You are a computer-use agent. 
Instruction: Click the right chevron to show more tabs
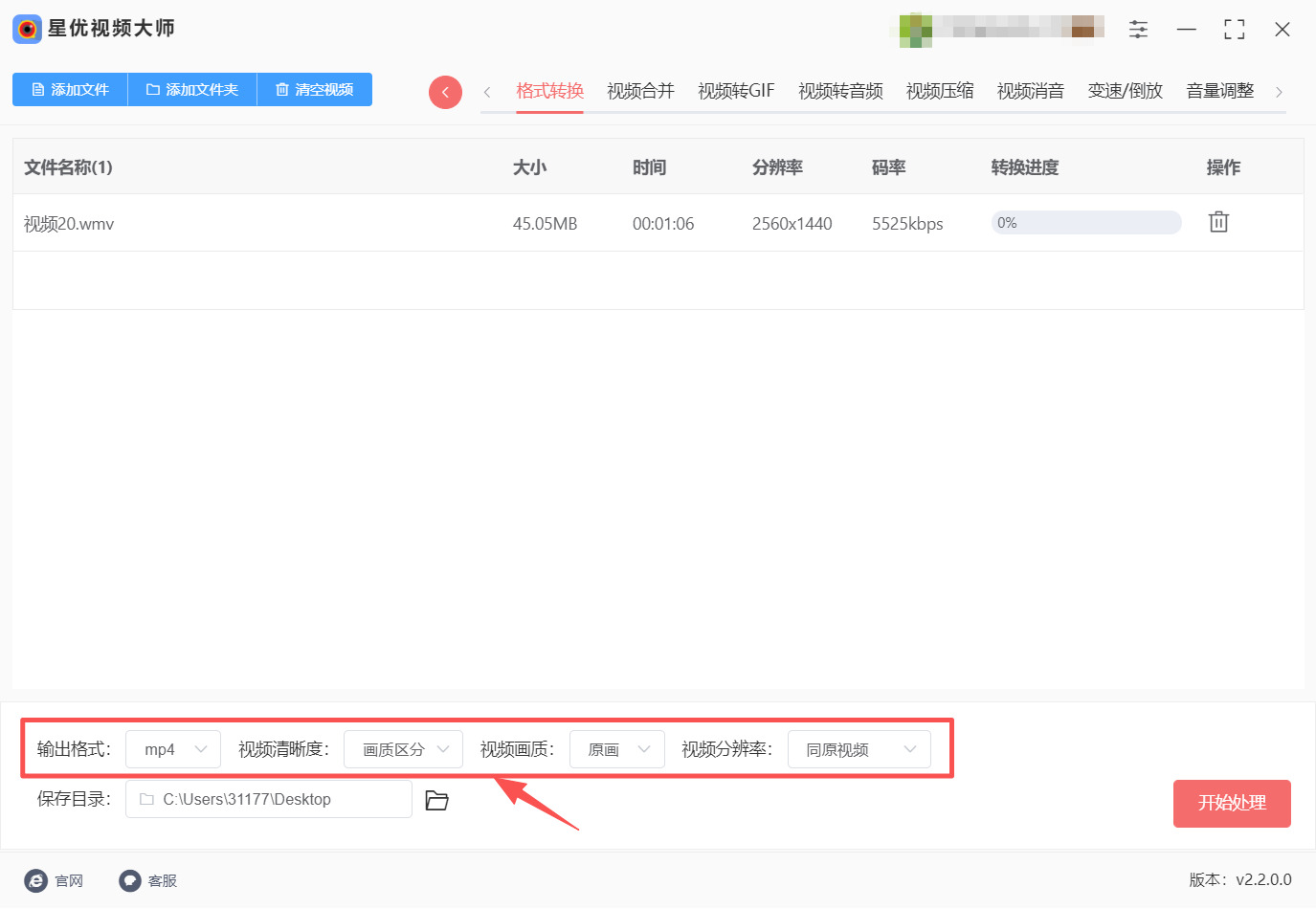point(1280,91)
